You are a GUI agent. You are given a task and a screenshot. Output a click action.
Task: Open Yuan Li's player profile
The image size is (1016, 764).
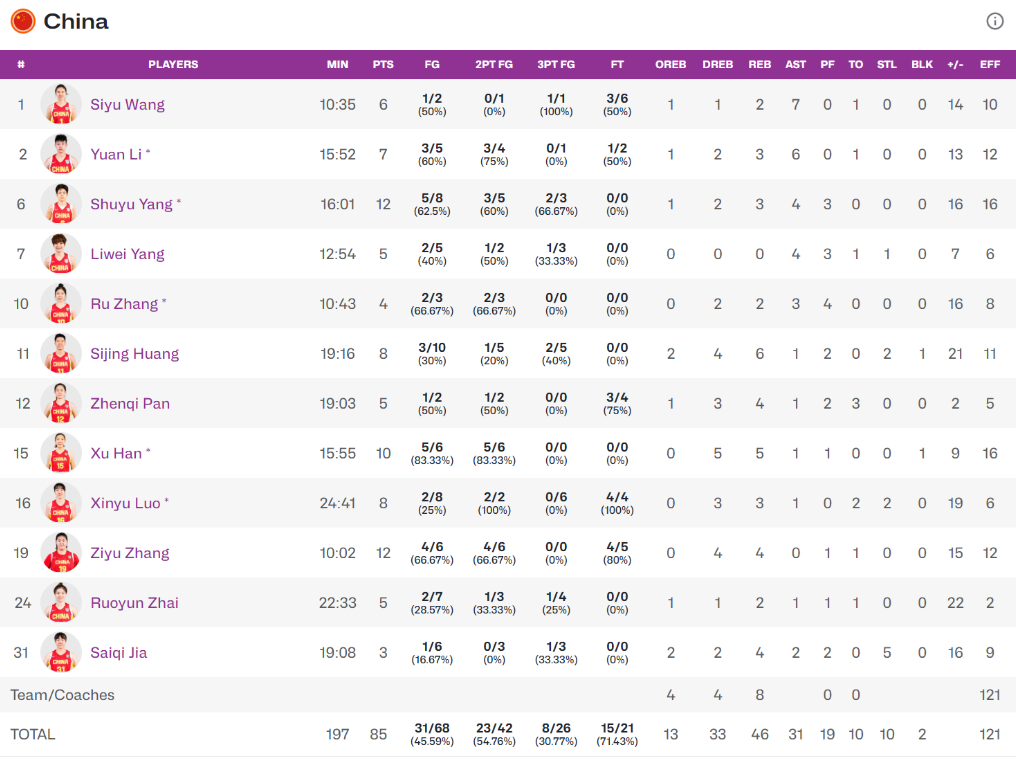click(116, 154)
